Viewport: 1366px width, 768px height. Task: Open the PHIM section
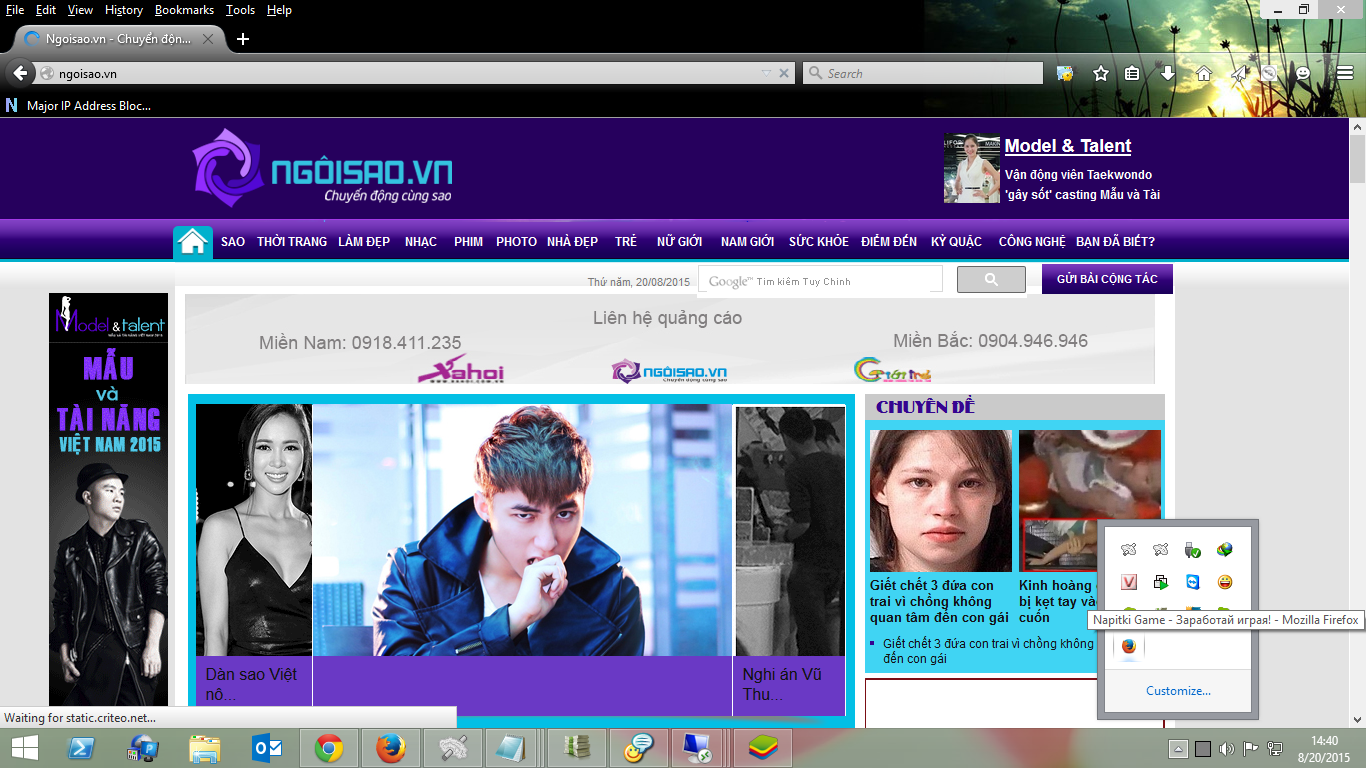pyautogui.click(x=468, y=242)
